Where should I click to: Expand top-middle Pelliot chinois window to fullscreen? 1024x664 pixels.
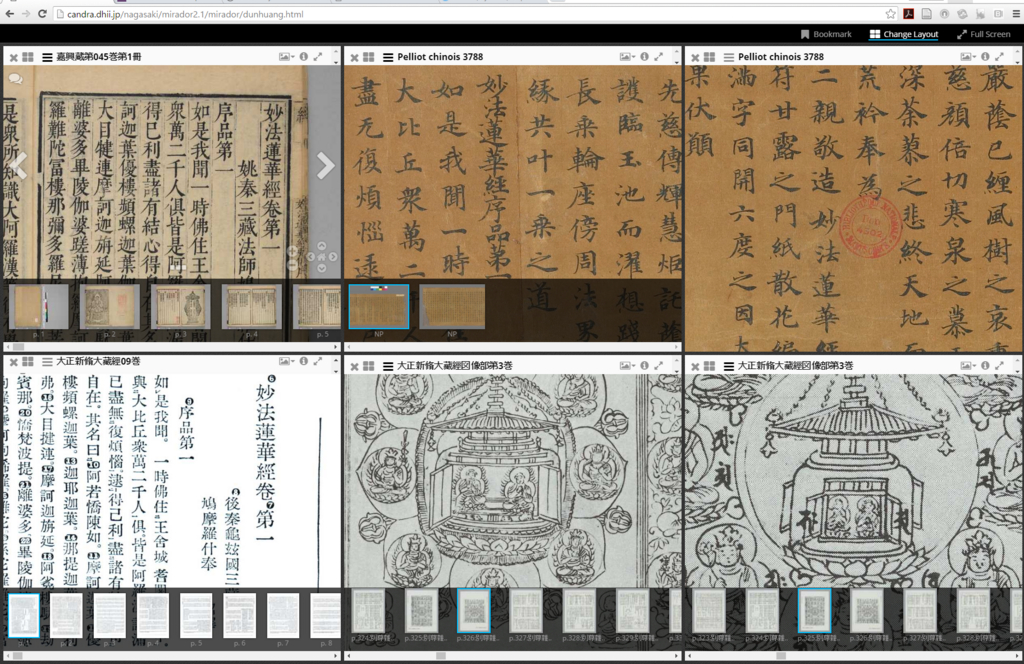tap(659, 57)
